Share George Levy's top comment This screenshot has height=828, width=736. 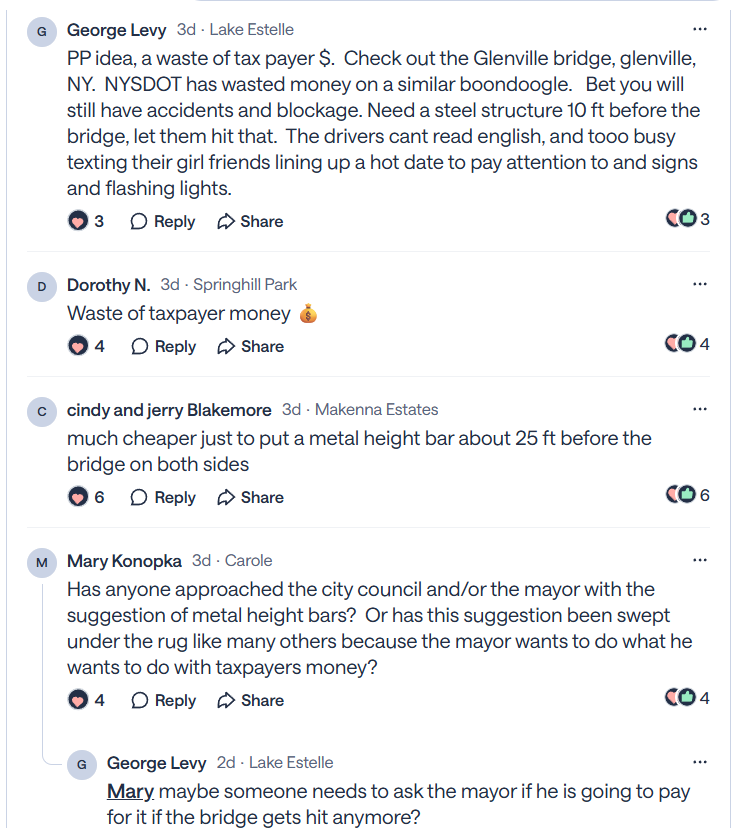pos(250,221)
